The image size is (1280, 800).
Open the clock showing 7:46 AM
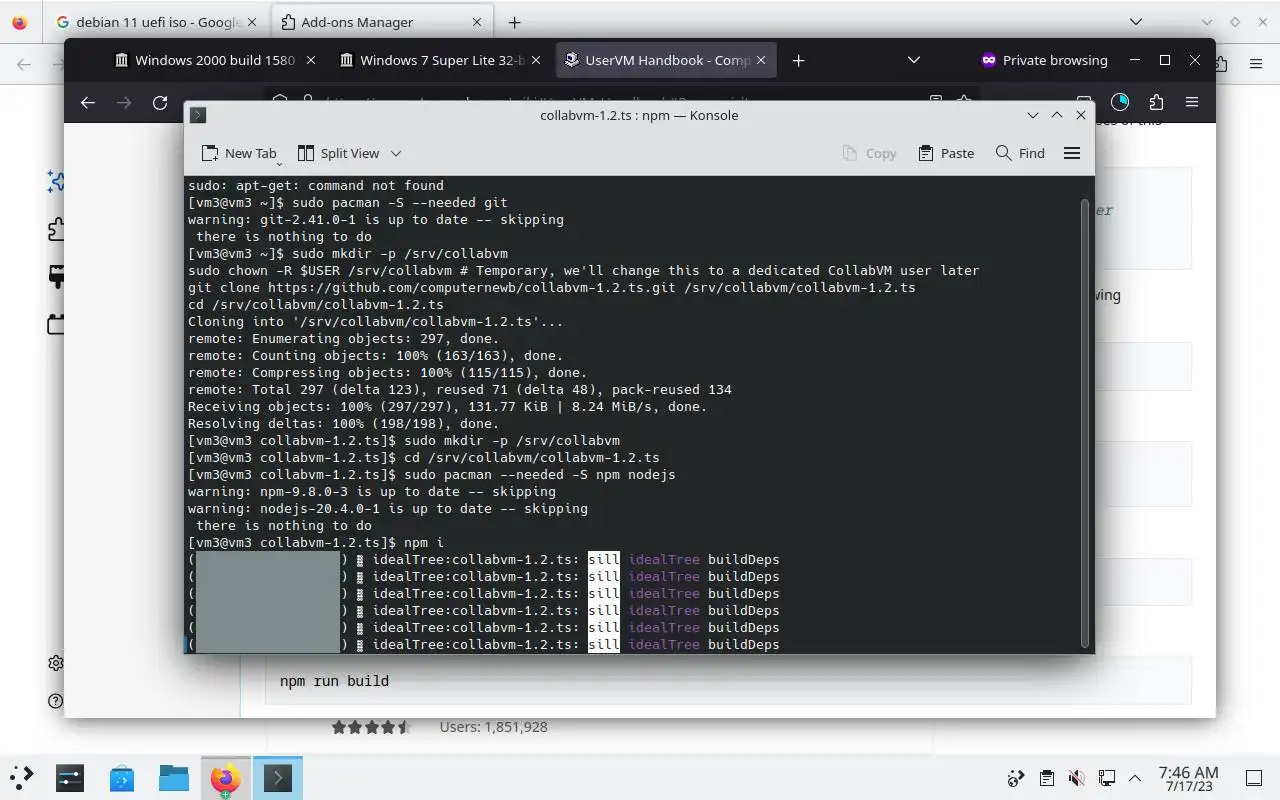coord(1189,779)
